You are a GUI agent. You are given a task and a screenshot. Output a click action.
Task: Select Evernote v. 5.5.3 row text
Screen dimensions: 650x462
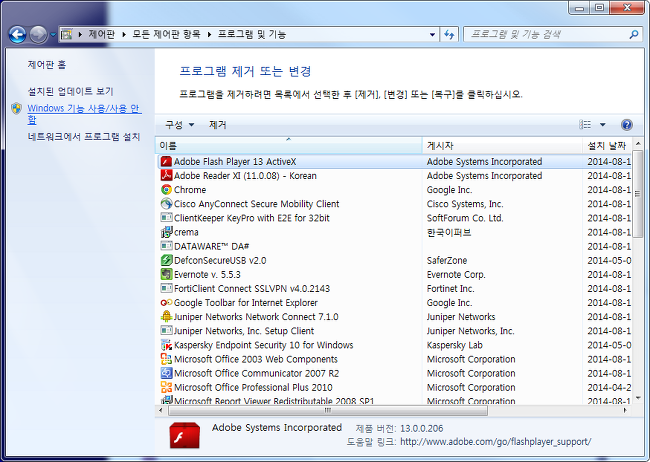point(207,274)
